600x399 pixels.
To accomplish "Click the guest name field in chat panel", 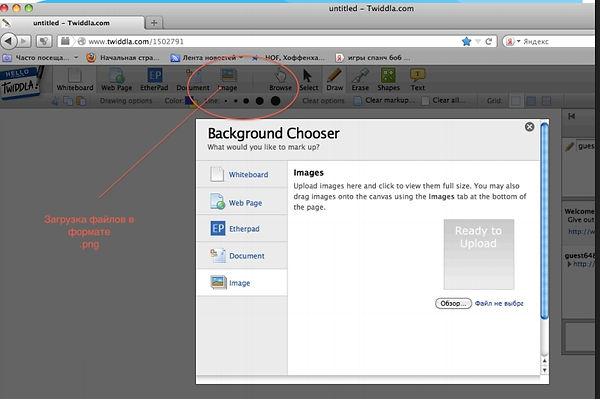I will point(586,146).
